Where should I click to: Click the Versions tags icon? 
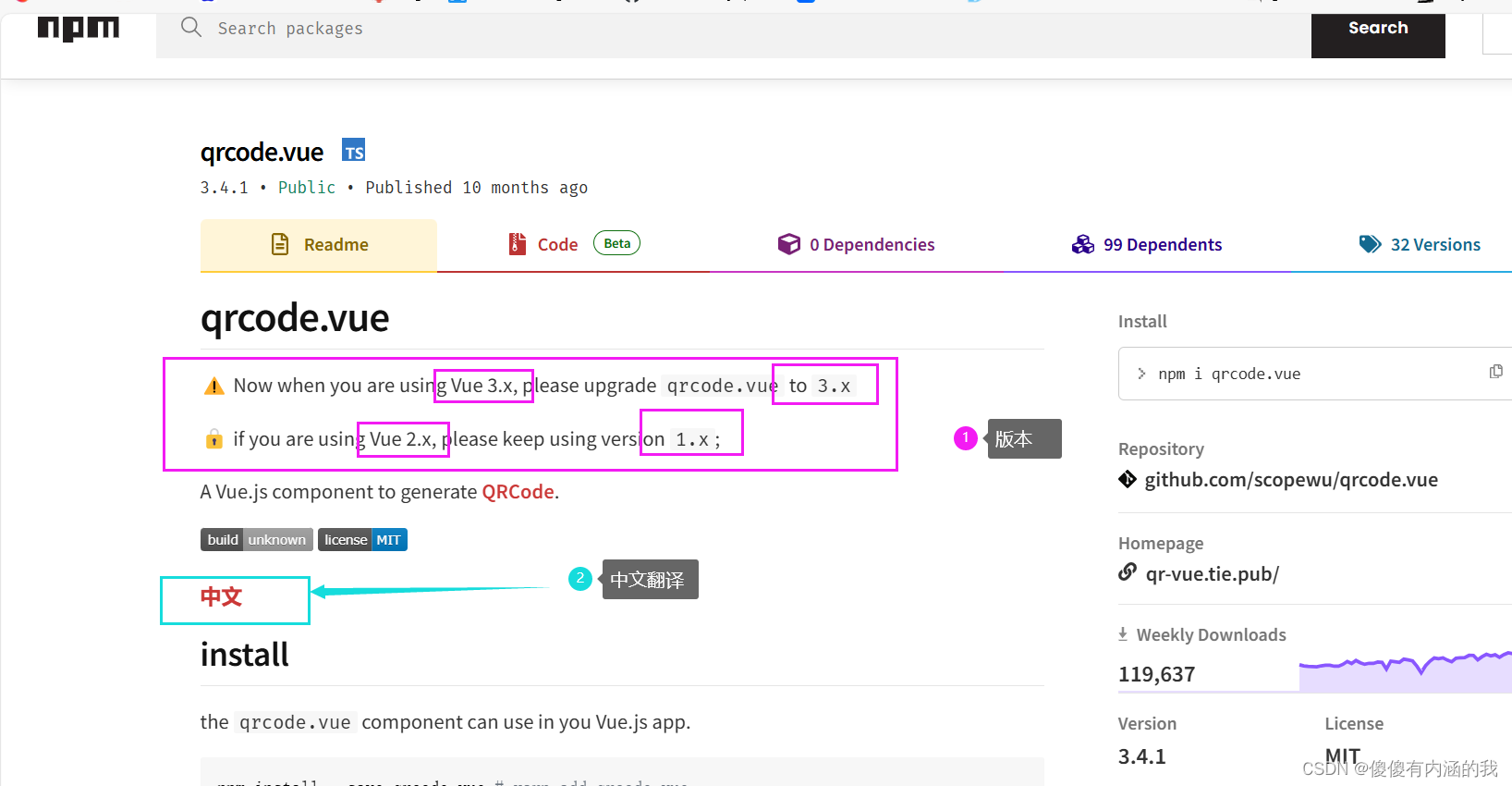click(x=1371, y=244)
